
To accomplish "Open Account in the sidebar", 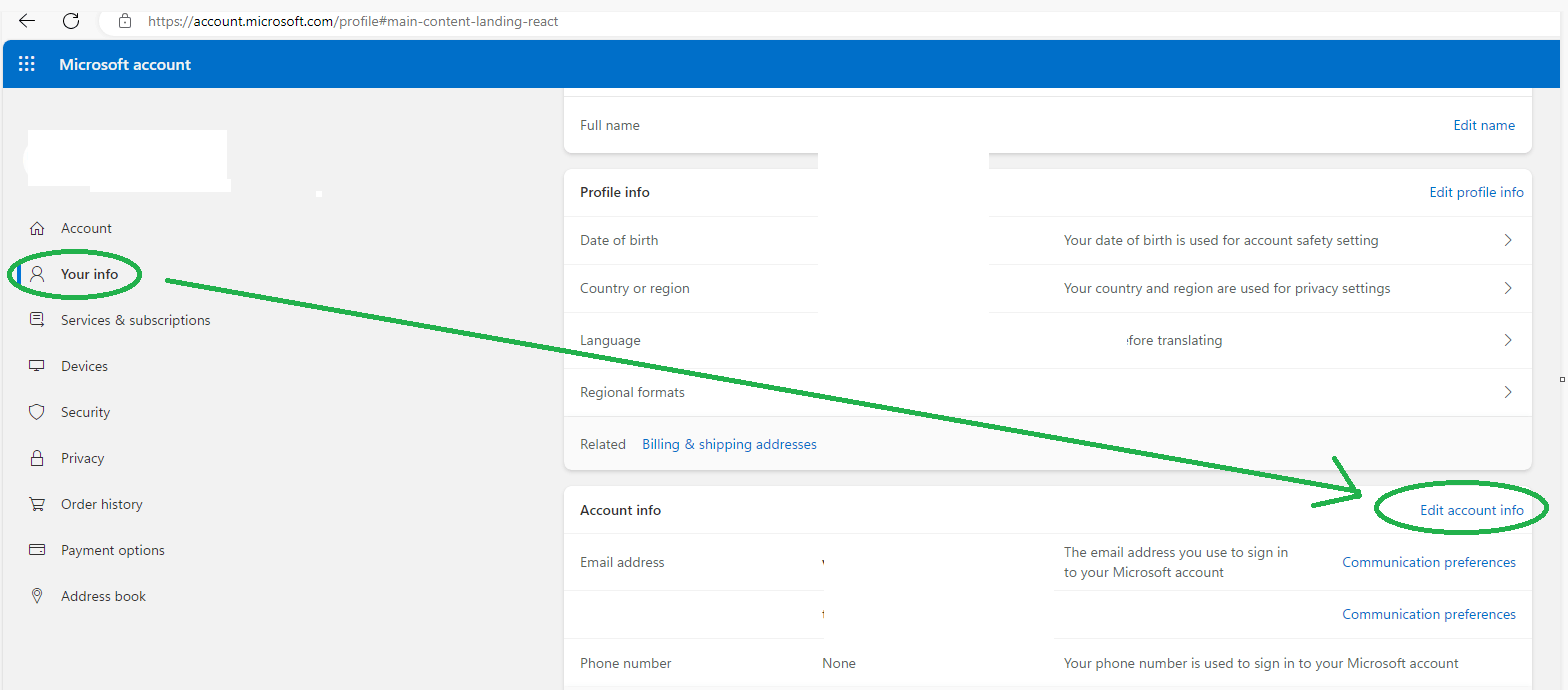I will coord(86,228).
